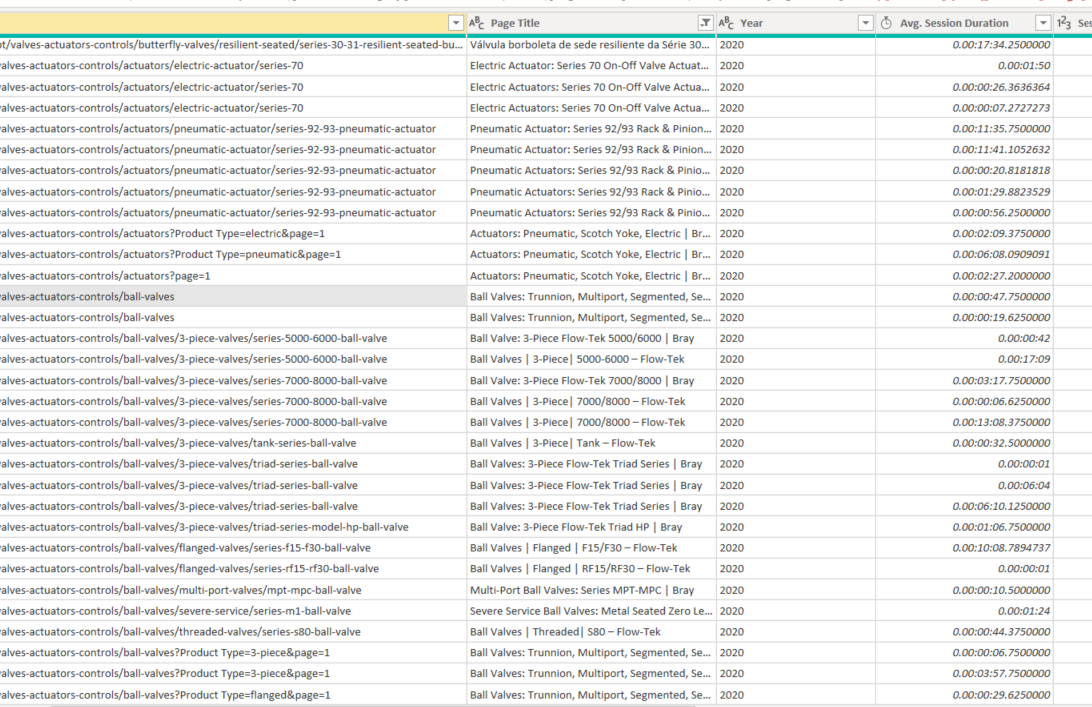
Task: Click the ball-valves?Product Type=flanged&page=1 URL cell
Action: (x=233, y=695)
